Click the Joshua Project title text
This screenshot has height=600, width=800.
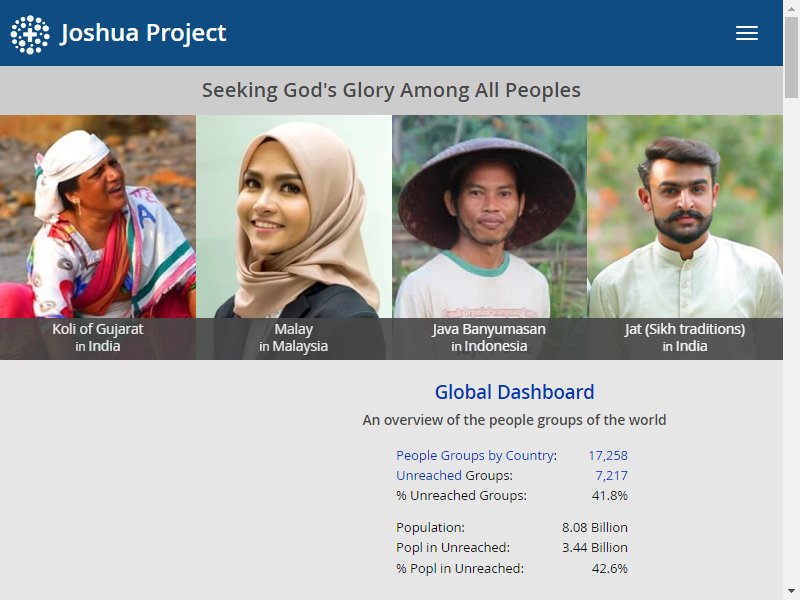tap(143, 33)
